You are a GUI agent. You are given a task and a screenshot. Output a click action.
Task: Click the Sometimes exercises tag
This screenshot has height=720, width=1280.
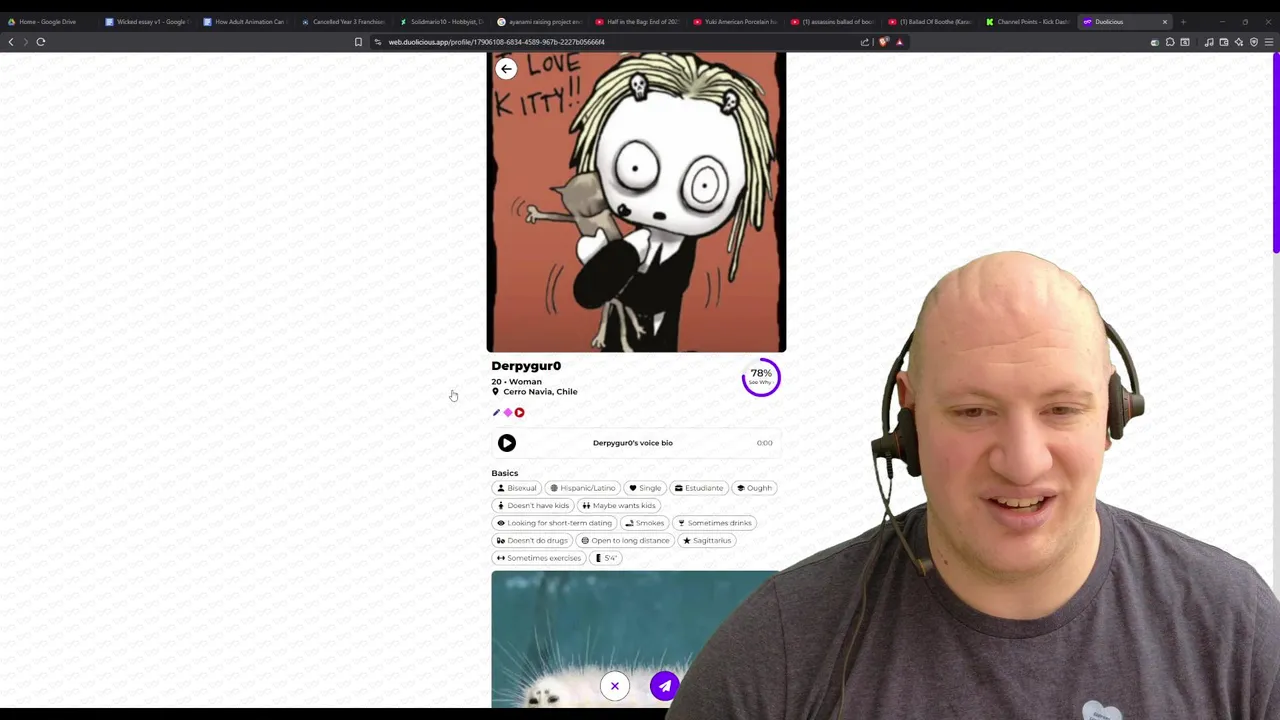point(538,558)
